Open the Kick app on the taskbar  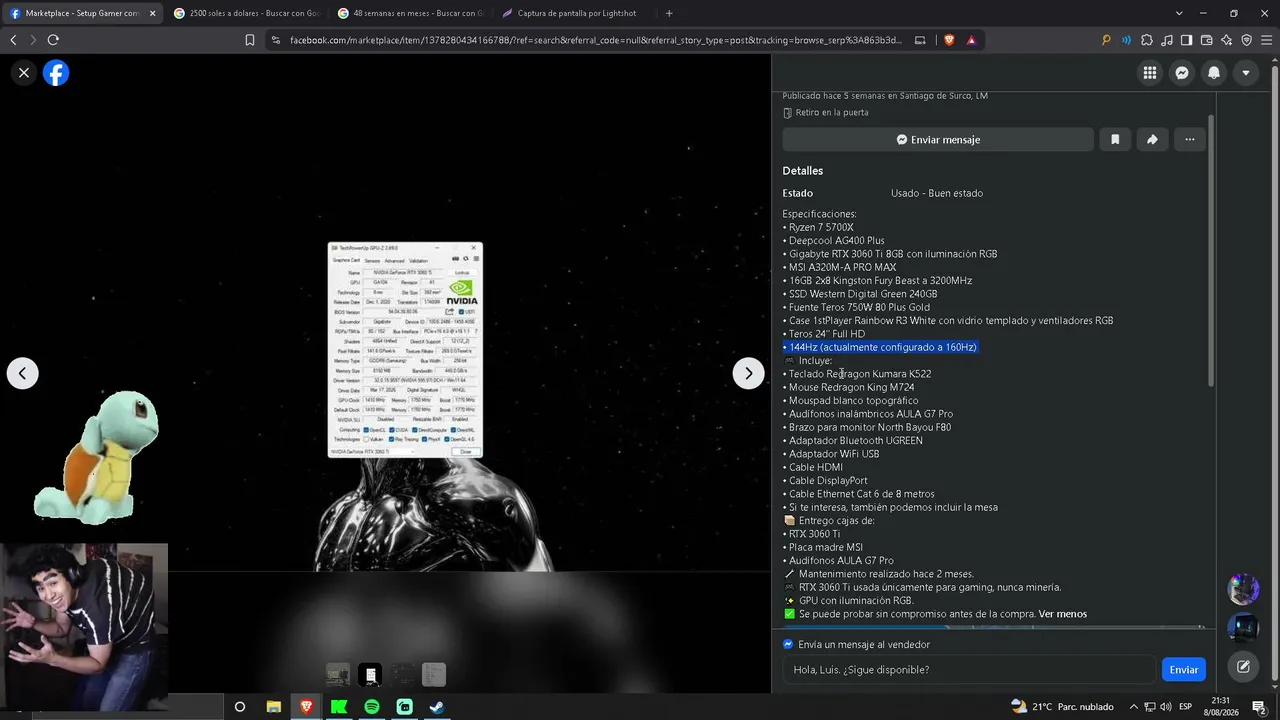tap(338, 707)
